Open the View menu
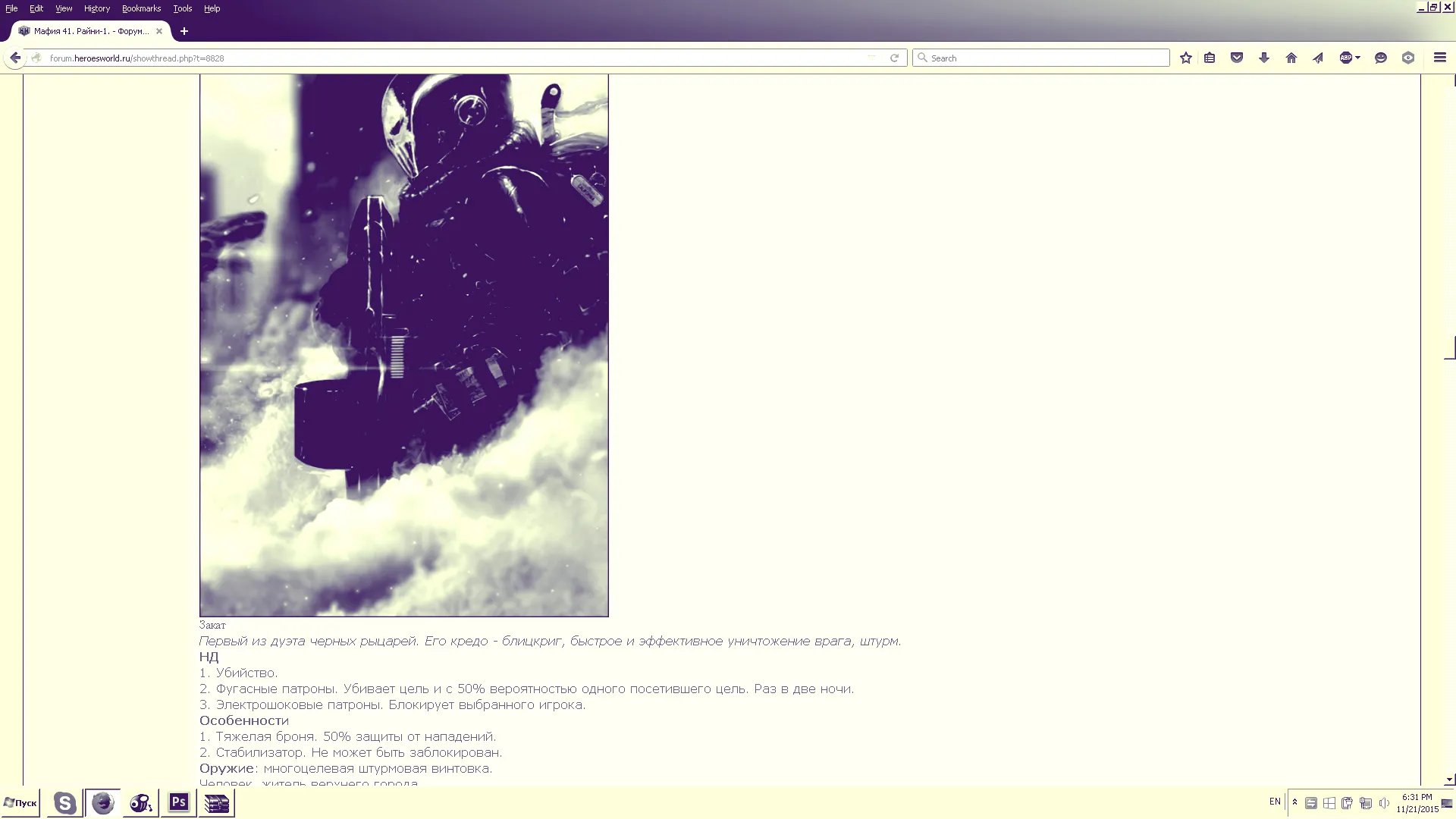The image size is (1456, 819). pyautogui.click(x=64, y=8)
